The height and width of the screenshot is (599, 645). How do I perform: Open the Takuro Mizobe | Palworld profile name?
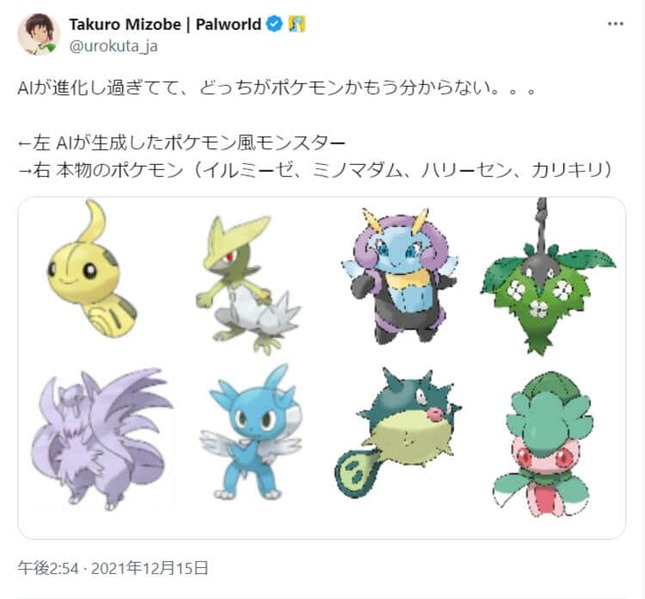(165, 25)
